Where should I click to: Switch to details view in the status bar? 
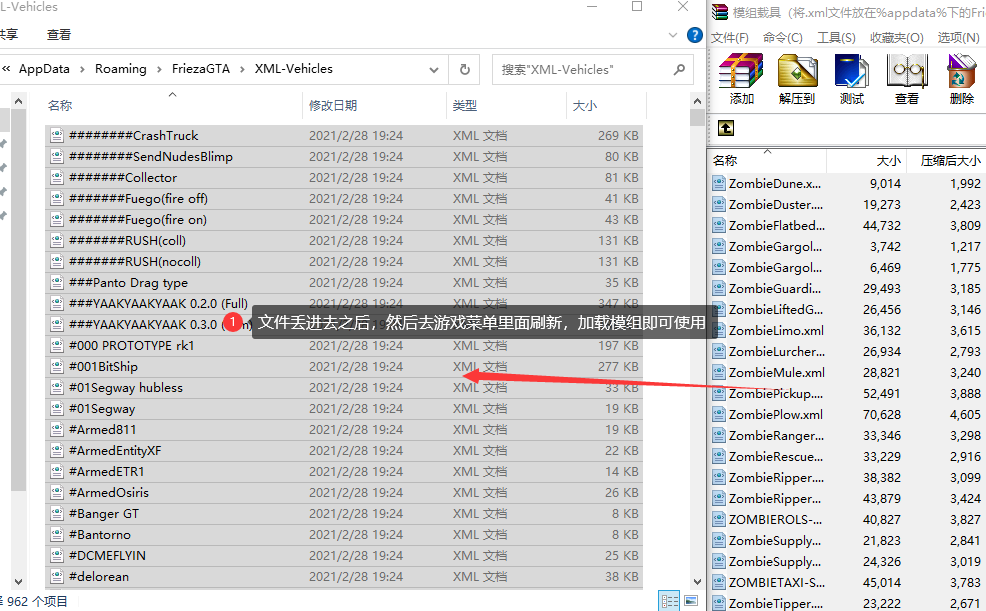tap(668, 600)
